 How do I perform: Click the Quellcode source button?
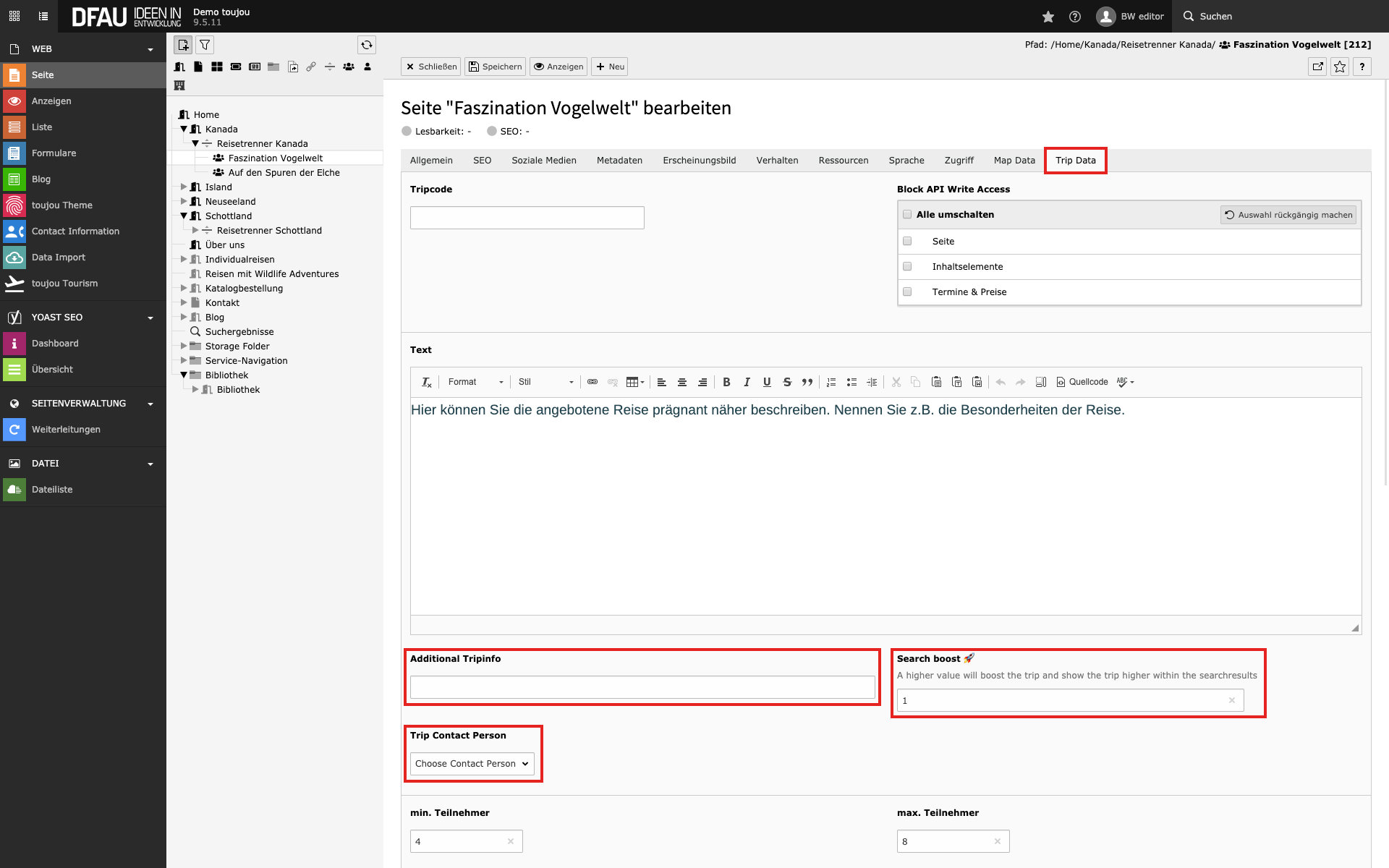pos(1082,382)
